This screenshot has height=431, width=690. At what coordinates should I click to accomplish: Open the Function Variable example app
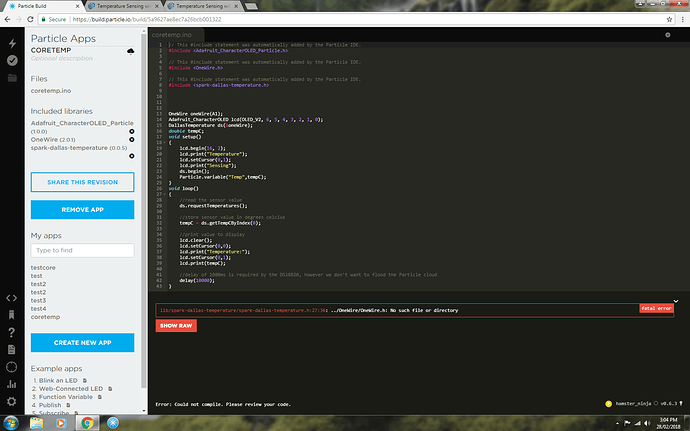coord(66,397)
